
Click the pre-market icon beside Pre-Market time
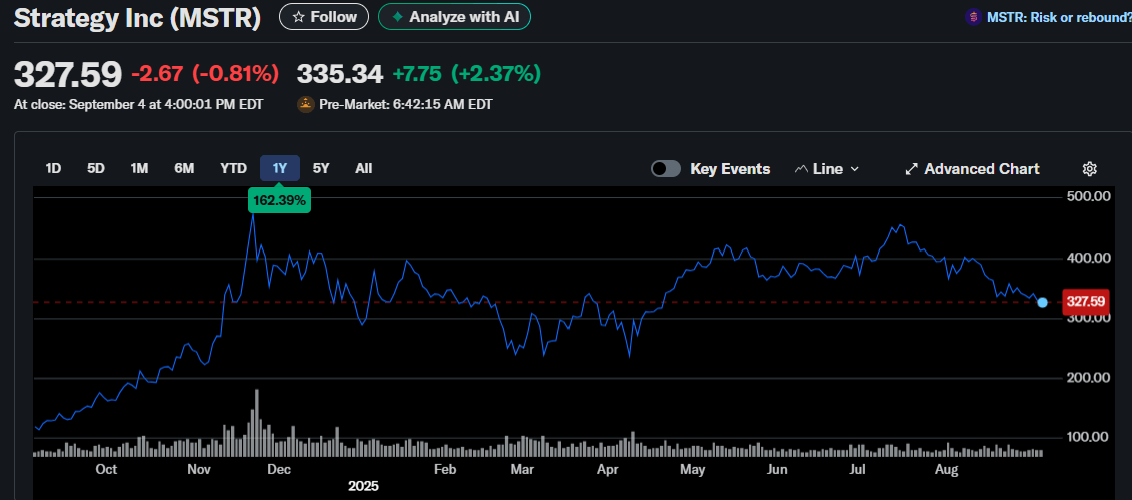306,104
